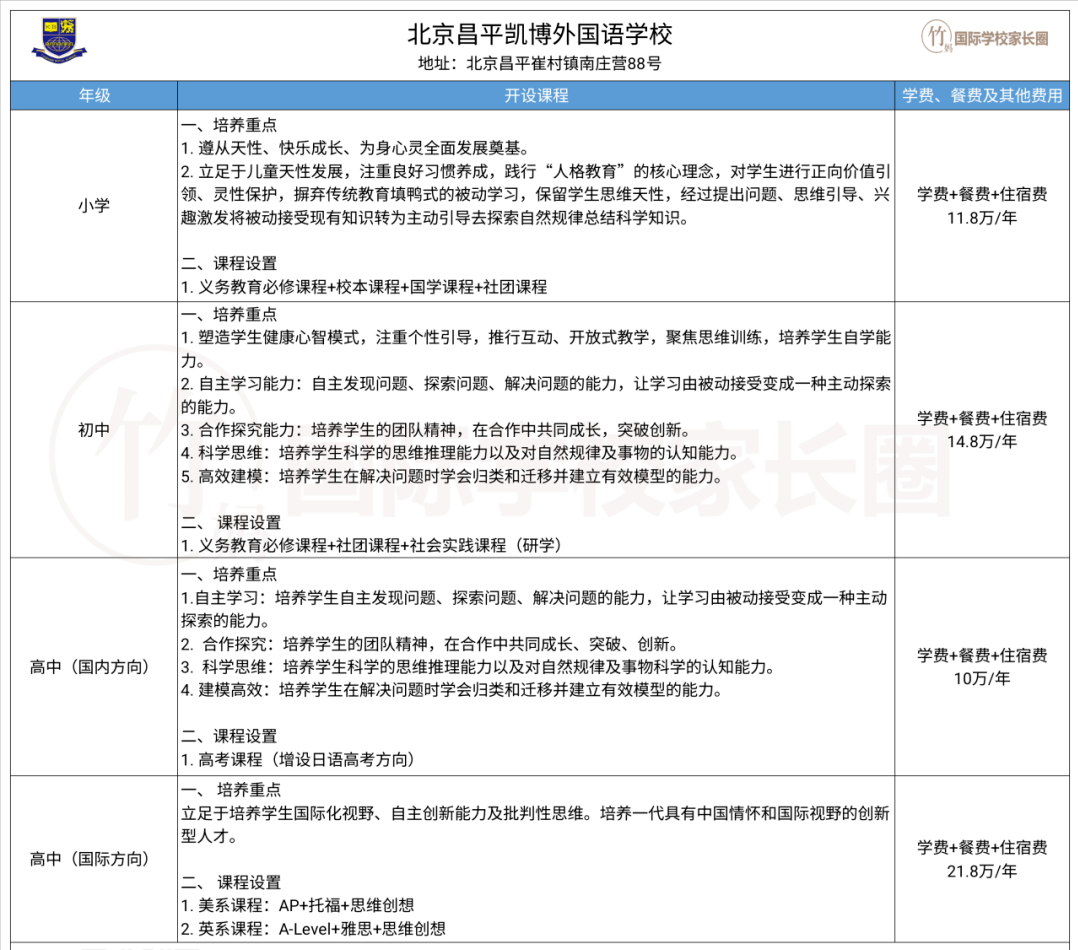Image resolution: width=1078 pixels, height=950 pixels.
Task: Click the 开设课程 column header
Action: tap(536, 96)
